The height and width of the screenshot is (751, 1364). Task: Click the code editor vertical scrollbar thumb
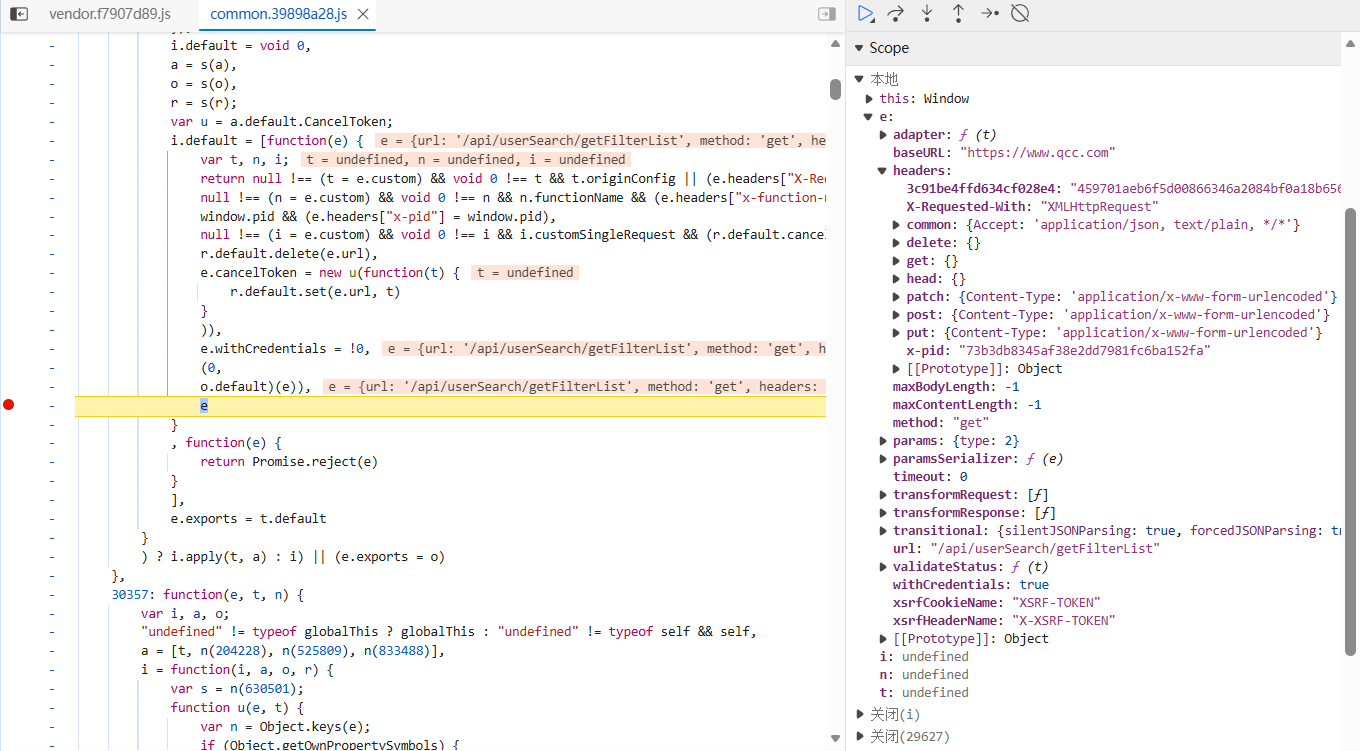pyautogui.click(x=835, y=90)
